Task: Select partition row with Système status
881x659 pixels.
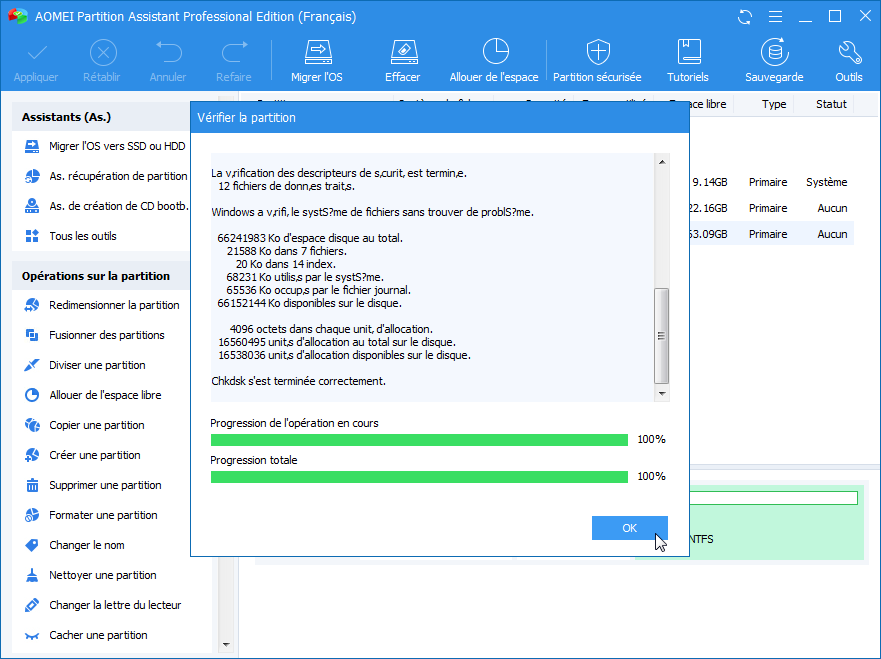Action: pyautogui.click(x=771, y=182)
